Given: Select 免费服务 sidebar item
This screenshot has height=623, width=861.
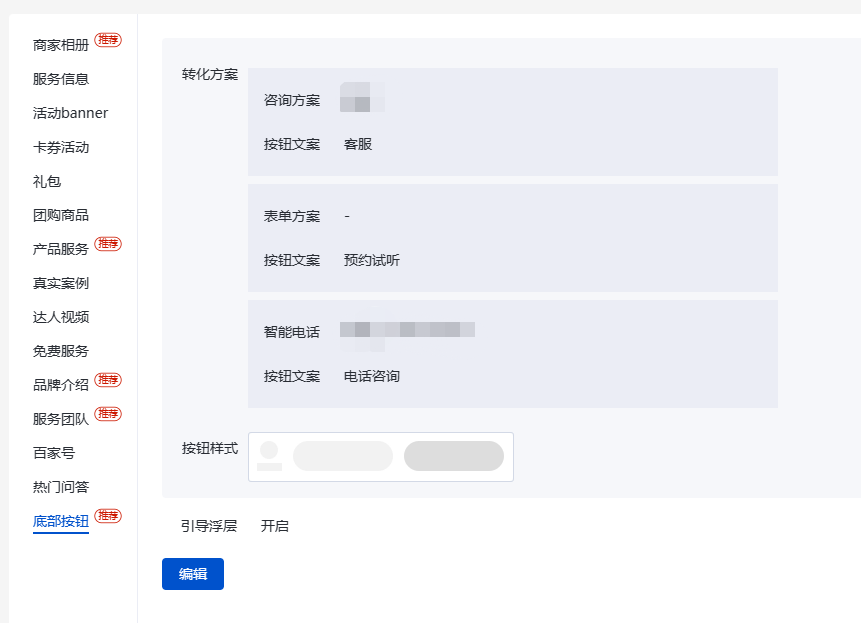Looking at the screenshot, I should pyautogui.click(x=60, y=351).
